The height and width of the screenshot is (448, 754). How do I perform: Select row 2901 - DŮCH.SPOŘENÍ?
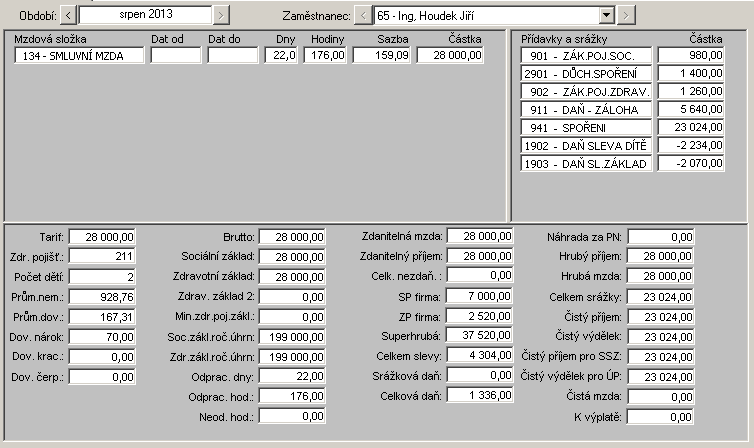pos(586,74)
